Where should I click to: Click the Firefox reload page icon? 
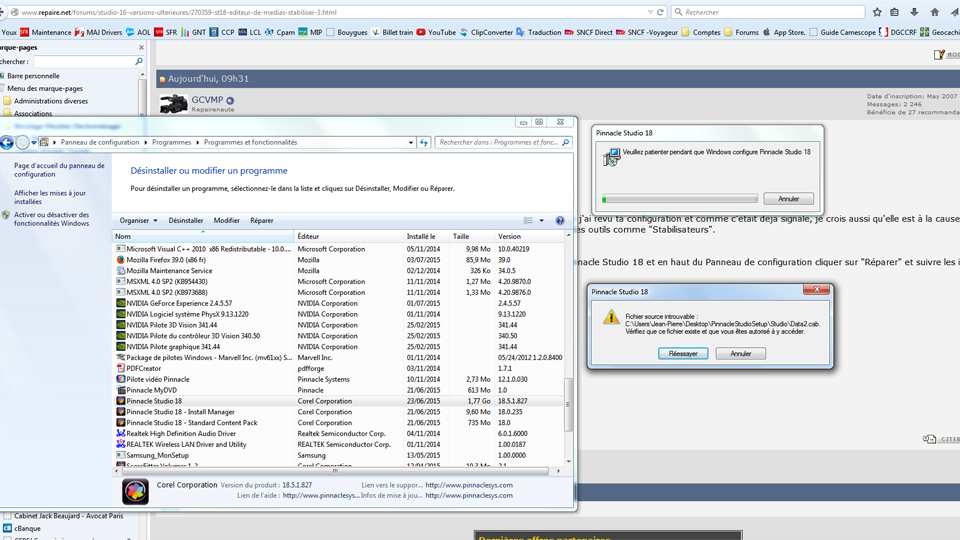(660, 12)
